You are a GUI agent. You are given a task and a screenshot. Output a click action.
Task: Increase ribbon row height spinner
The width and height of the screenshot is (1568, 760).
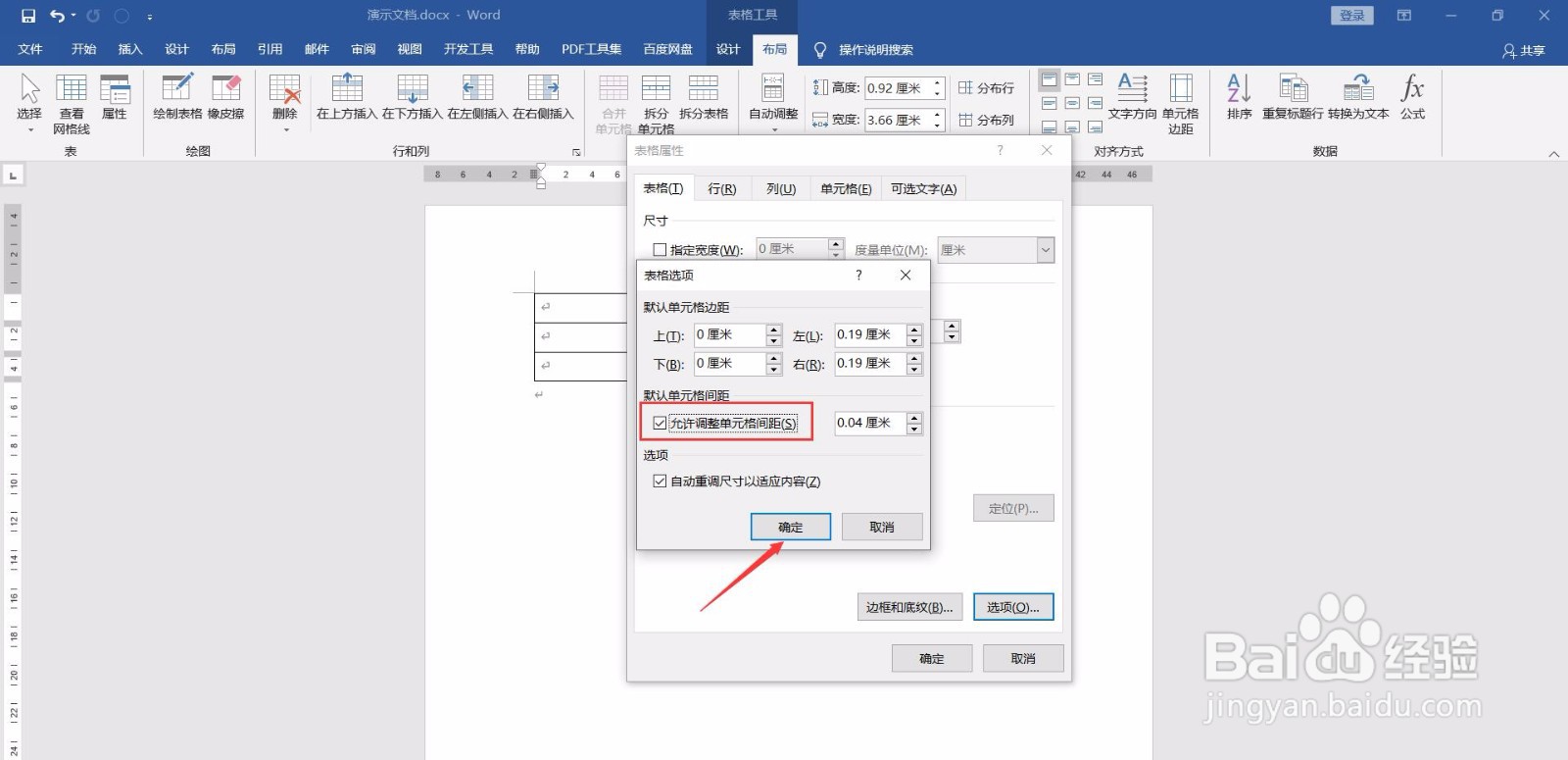938,82
